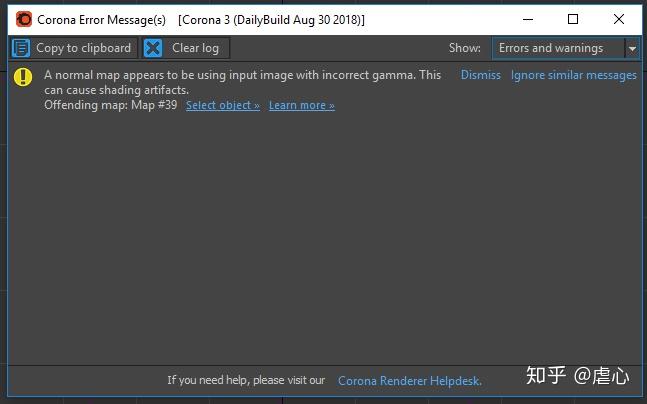Follow the Select object link
The width and height of the screenshot is (647, 404).
223,105
